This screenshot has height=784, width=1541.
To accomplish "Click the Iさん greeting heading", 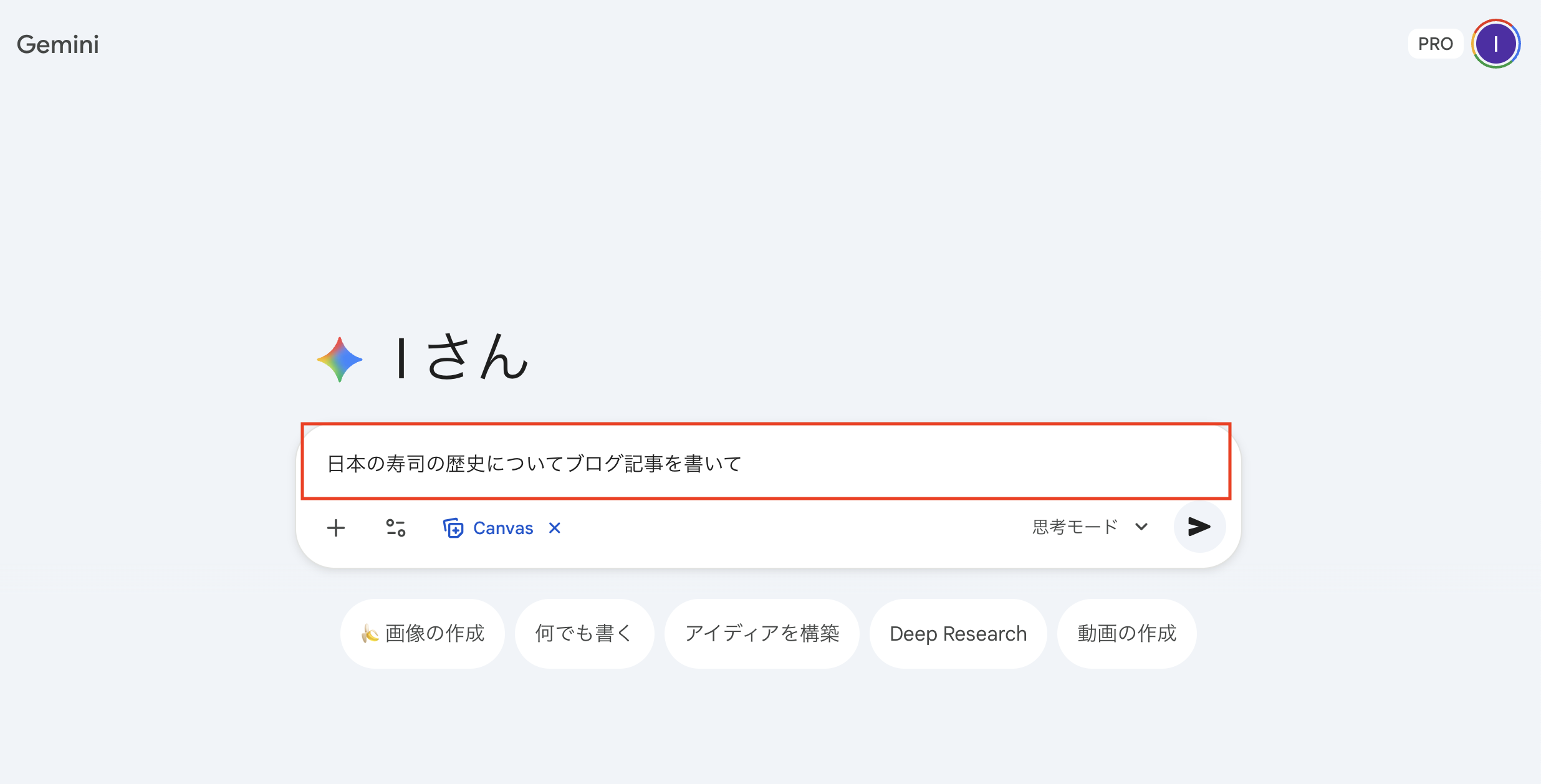I will (461, 357).
